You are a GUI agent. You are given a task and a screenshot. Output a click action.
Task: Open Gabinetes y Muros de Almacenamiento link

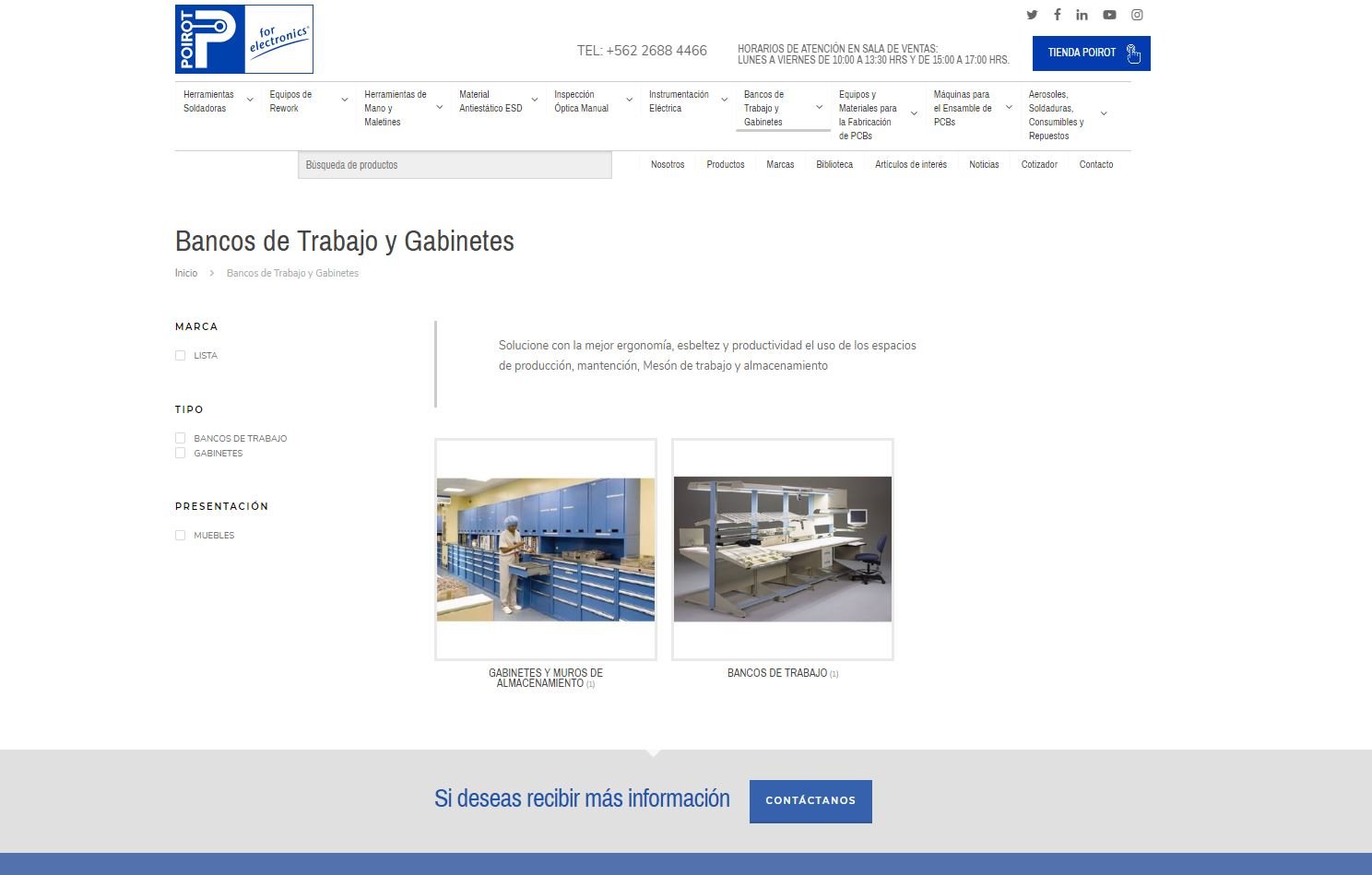546,679
